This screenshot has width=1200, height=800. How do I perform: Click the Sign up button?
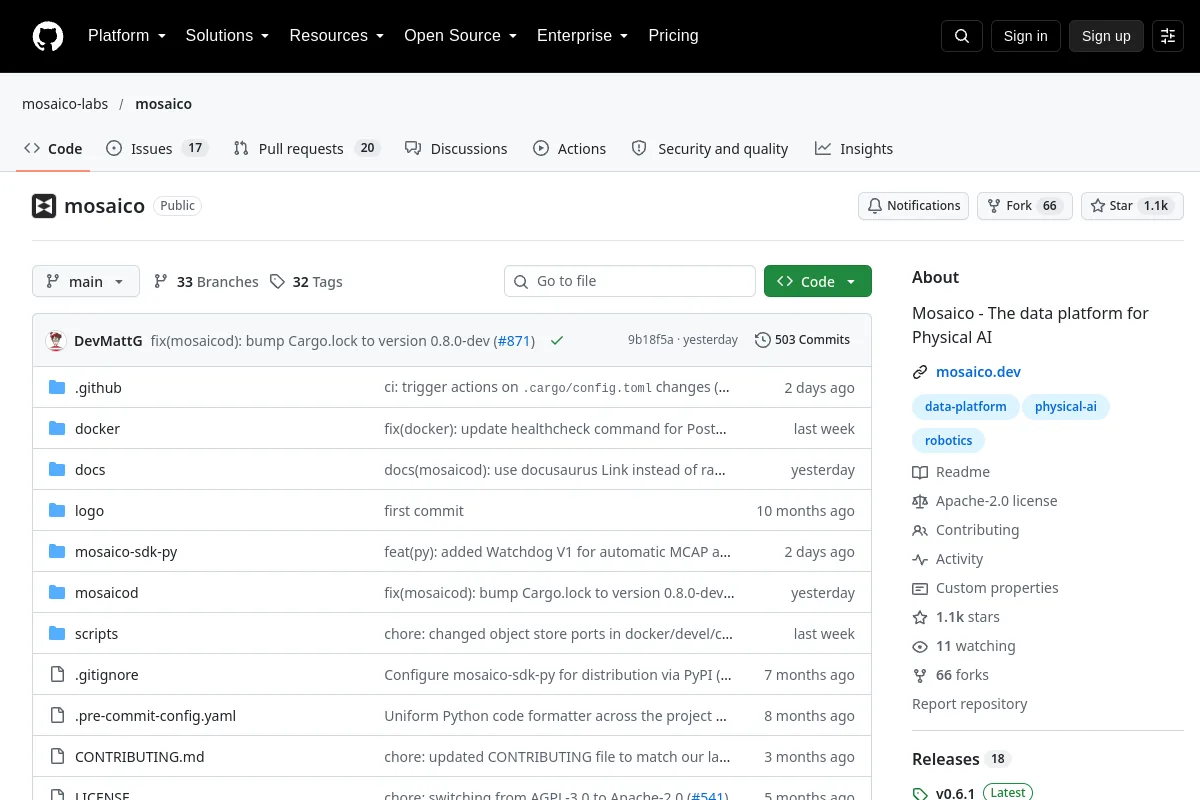pyautogui.click(x=1106, y=36)
